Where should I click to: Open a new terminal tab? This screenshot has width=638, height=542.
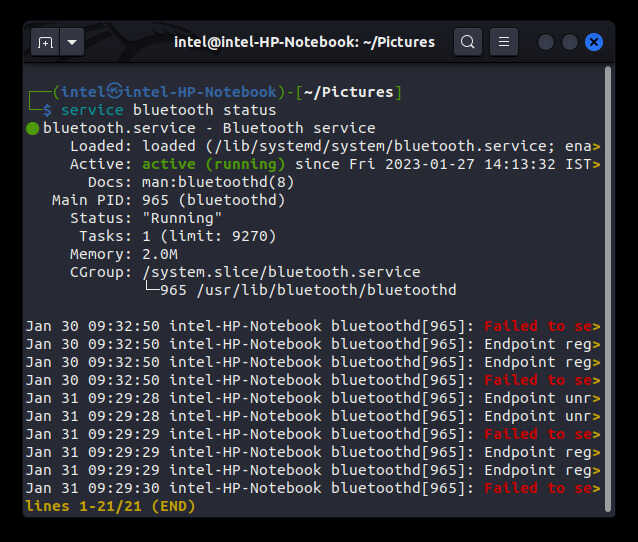45,42
